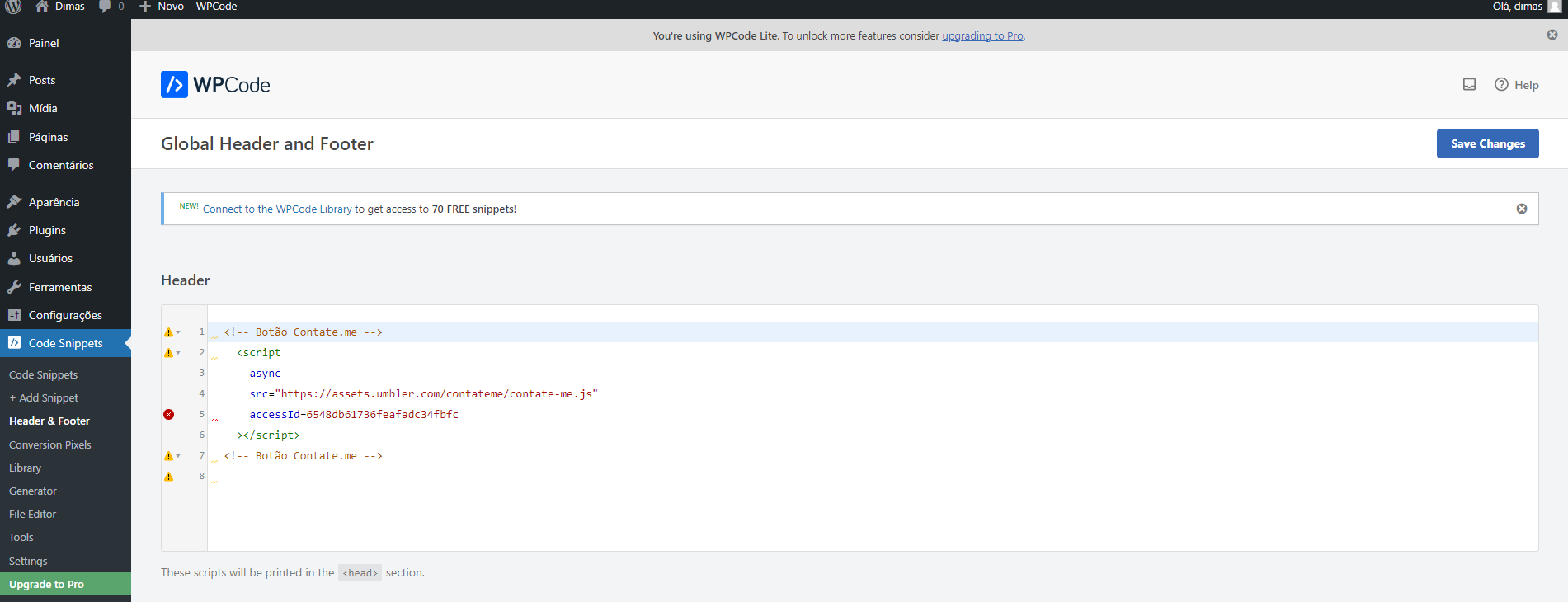Open the Olá, dimas user menu
Viewport: 1568px width, 602px height.
1526,6
